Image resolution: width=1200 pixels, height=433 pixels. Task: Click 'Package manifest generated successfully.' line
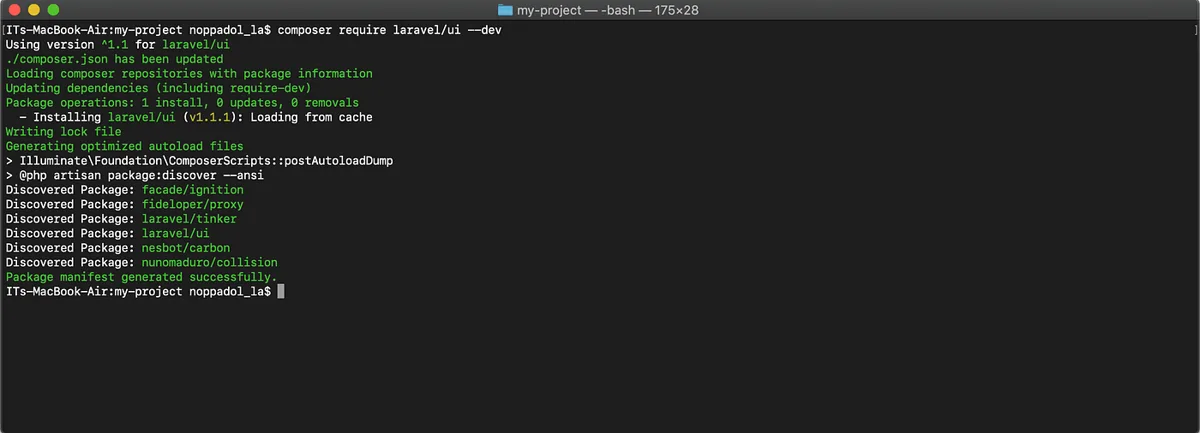click(x=142, y=277)
